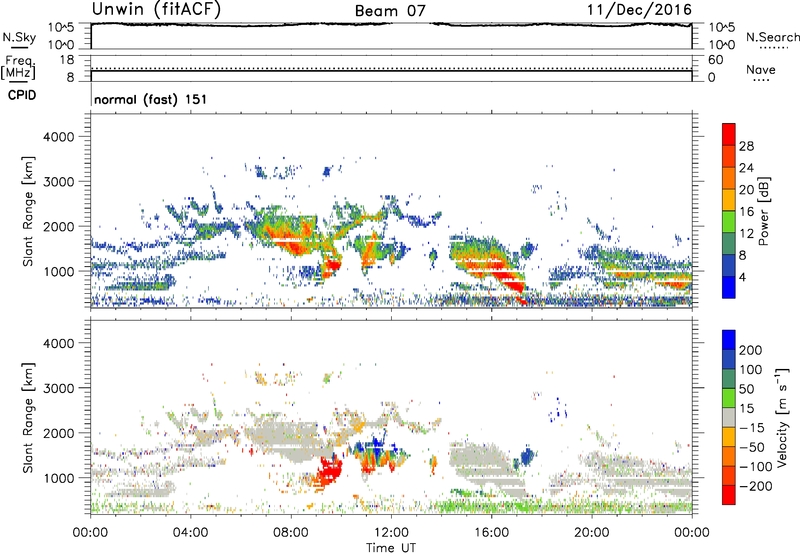This screenshot has width=800, height=554.
Task: Click the 'Unwin (fitACF)' title text
Action: [x=156, y=9]
